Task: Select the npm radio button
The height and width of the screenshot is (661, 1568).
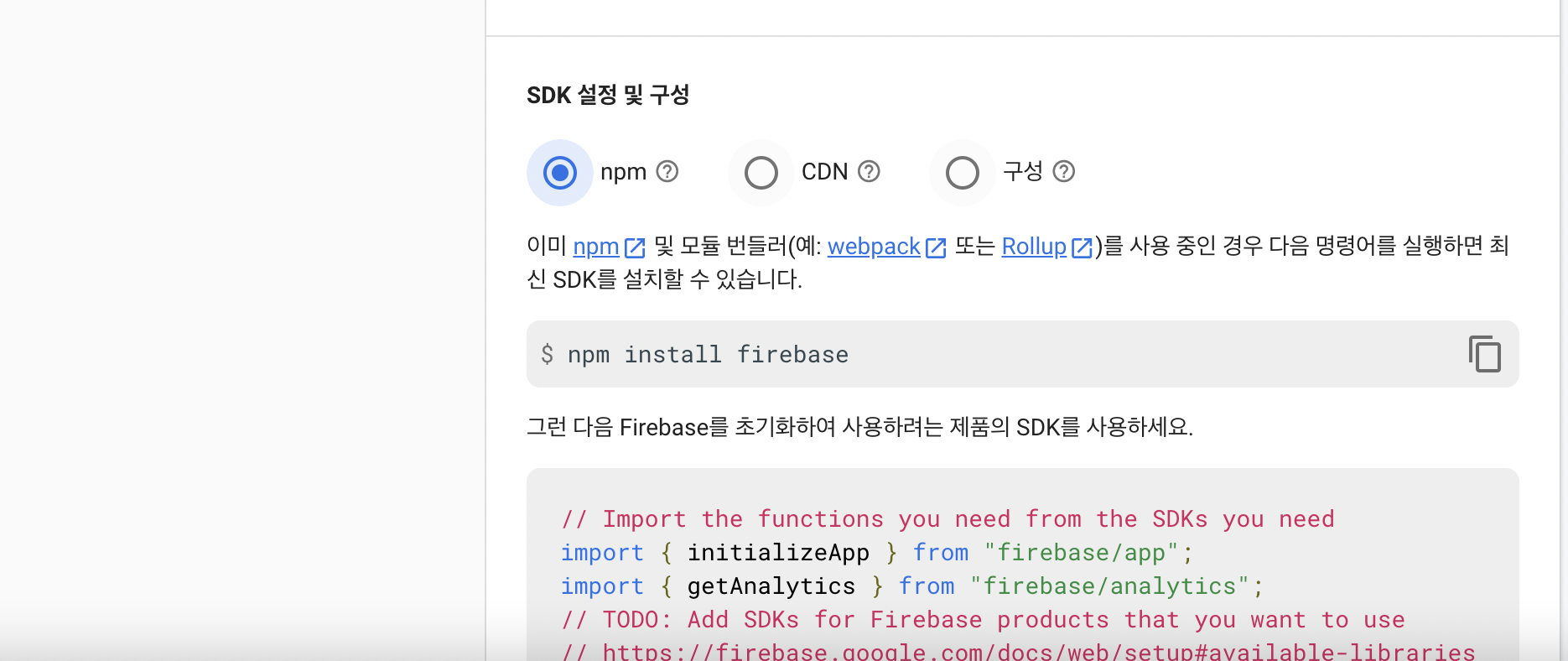Action: tap(560, 173)
